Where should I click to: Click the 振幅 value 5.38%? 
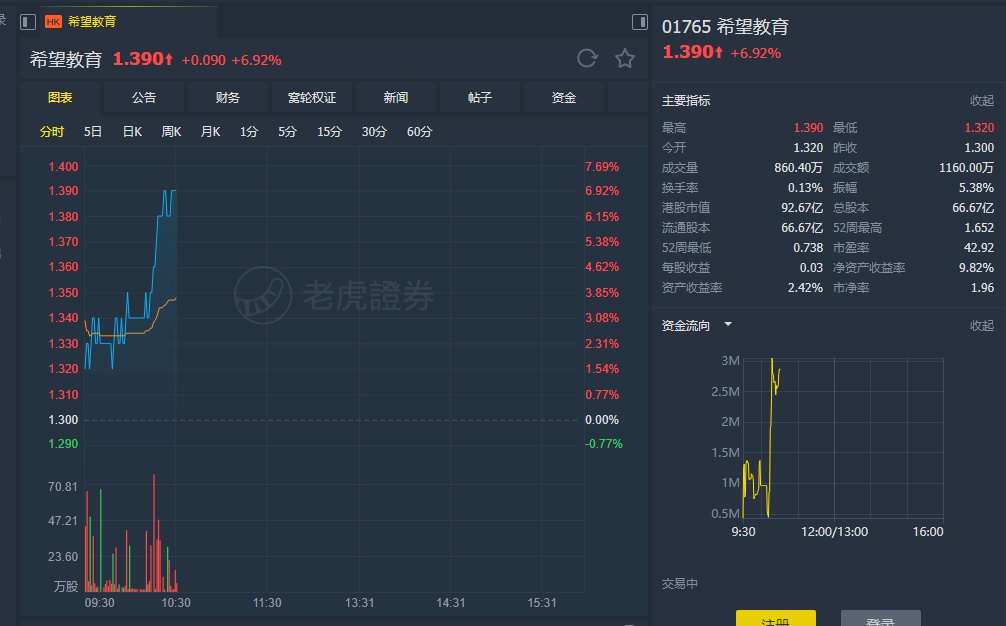pos(976,188)
